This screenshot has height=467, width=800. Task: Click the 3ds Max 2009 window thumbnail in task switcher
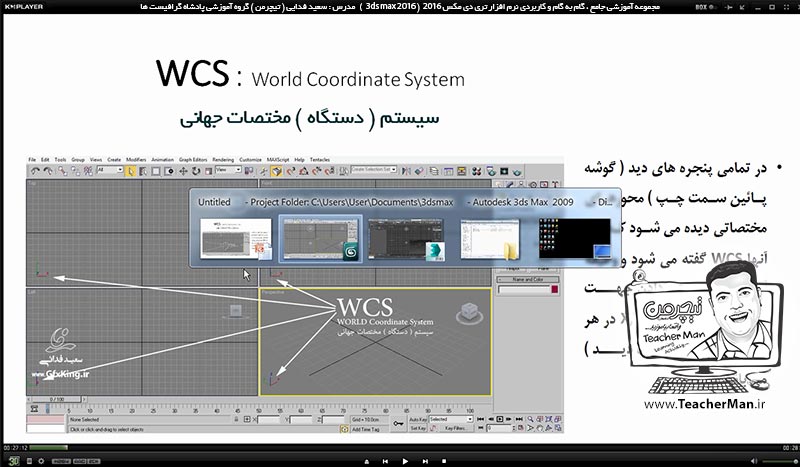pos(320,239)
